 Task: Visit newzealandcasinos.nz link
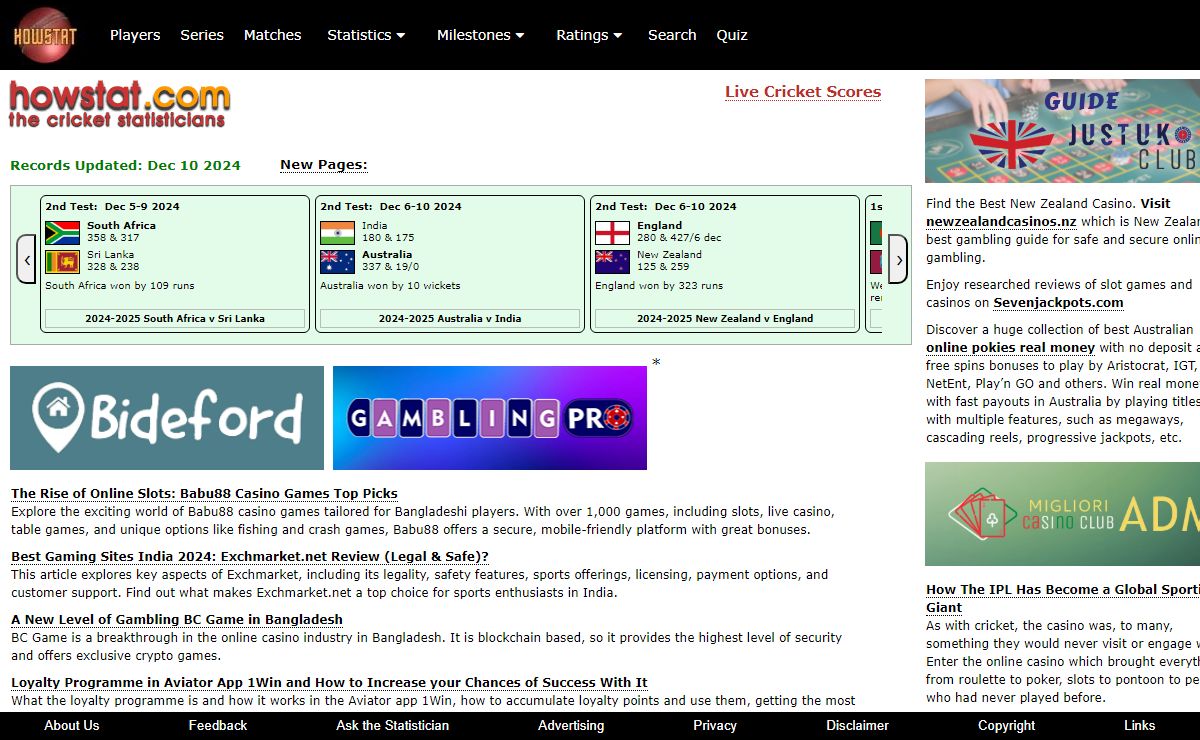point(1001,222)
